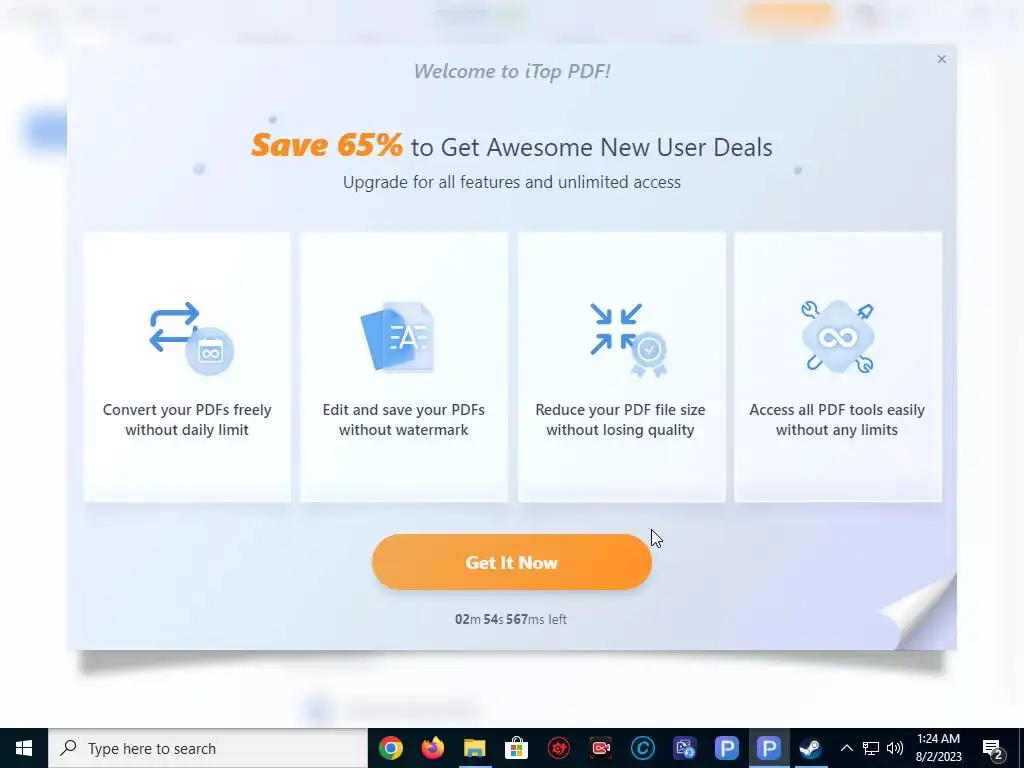Screen dimensions: 1024x768
Task: Open the 'Edit and save your PDFs' card
Action: [404, 367]
